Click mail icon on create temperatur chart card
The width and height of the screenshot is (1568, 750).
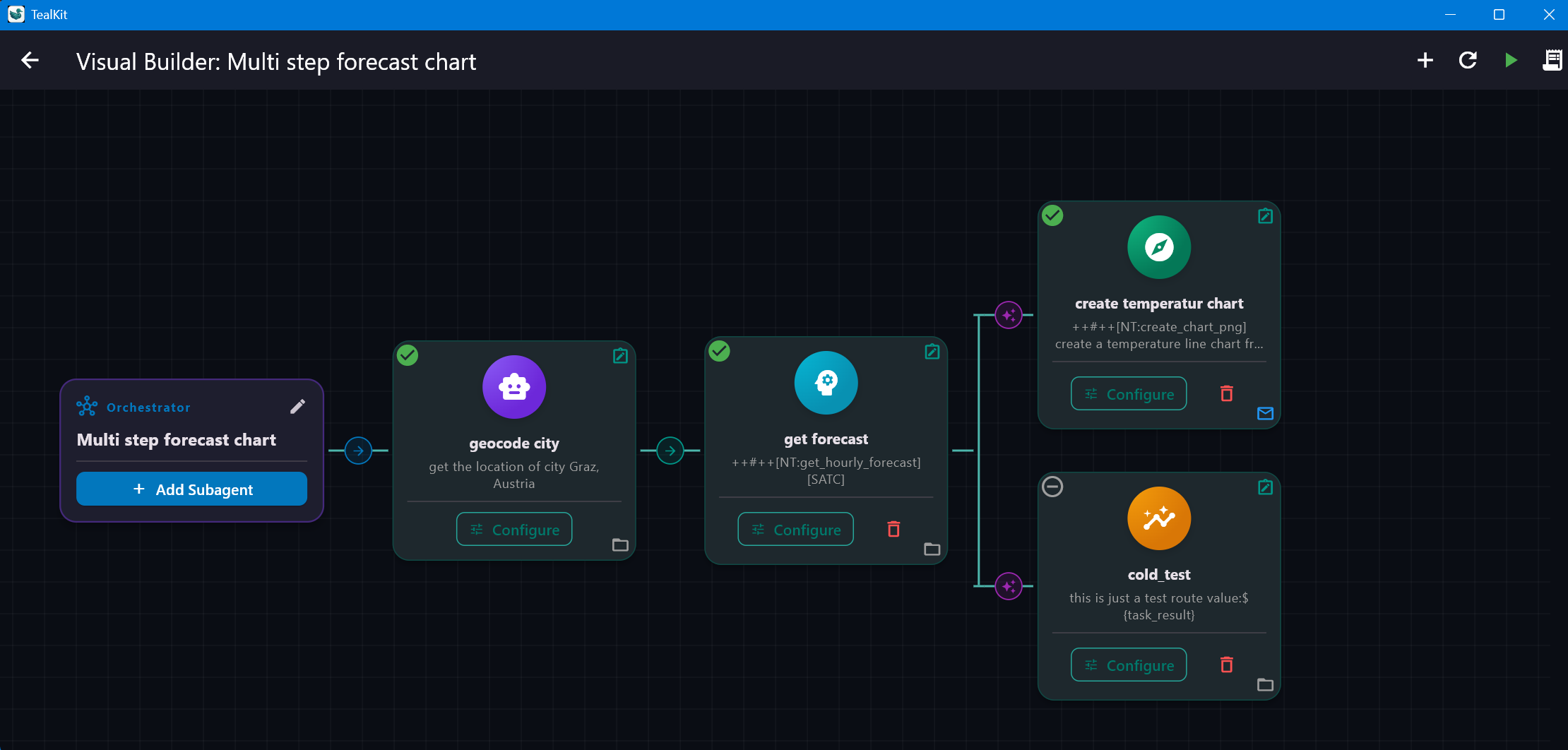[1266, 413]
